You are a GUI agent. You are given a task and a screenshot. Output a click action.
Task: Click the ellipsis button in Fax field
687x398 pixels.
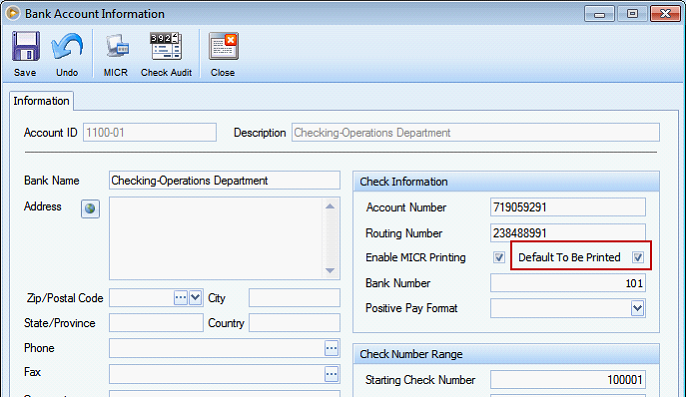coord(331,374)
